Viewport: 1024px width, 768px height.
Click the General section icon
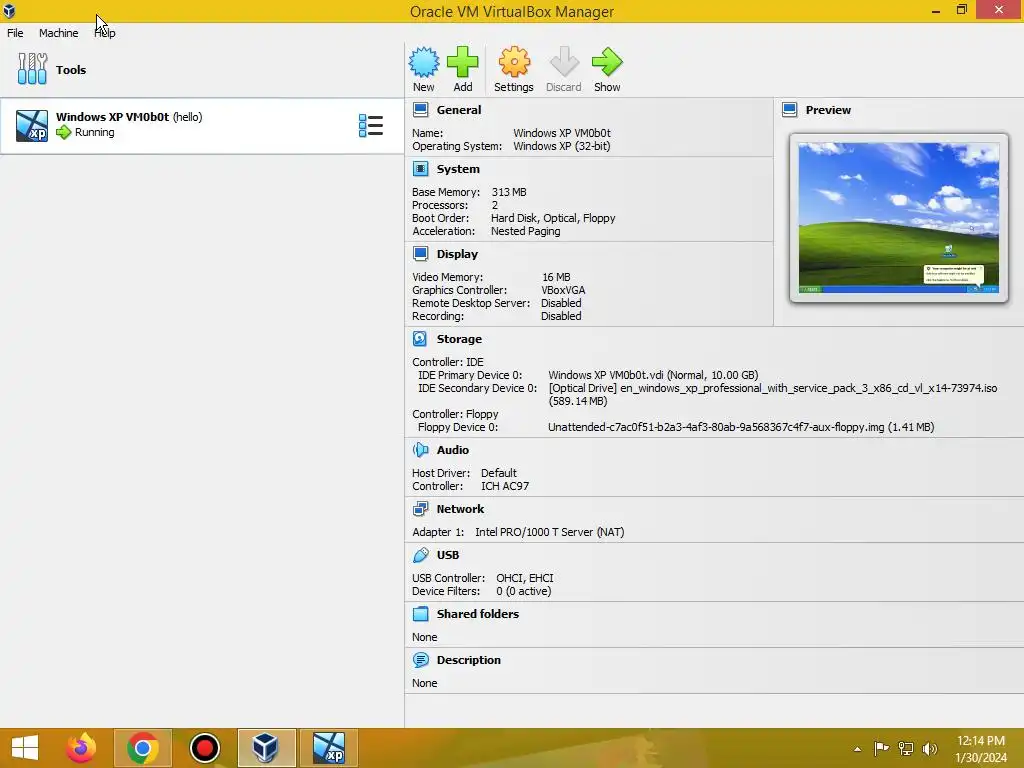(x=421, y=110)
